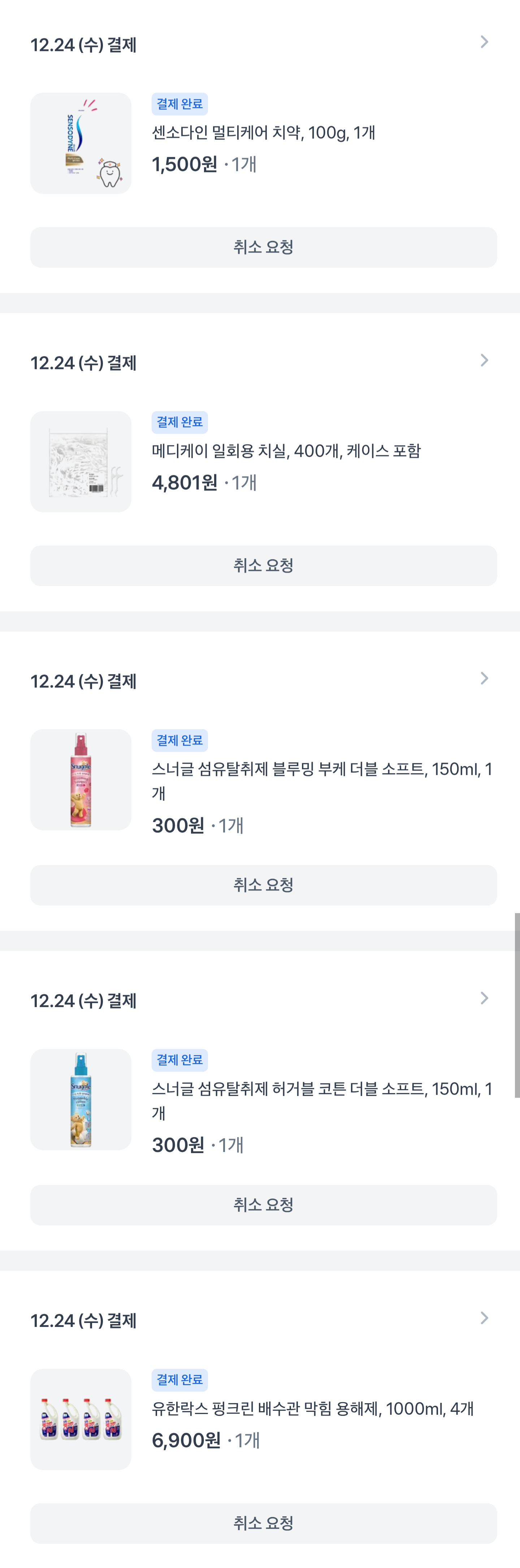Click the 유한락스 펑크린 배수관 product name

[312, 1409]
